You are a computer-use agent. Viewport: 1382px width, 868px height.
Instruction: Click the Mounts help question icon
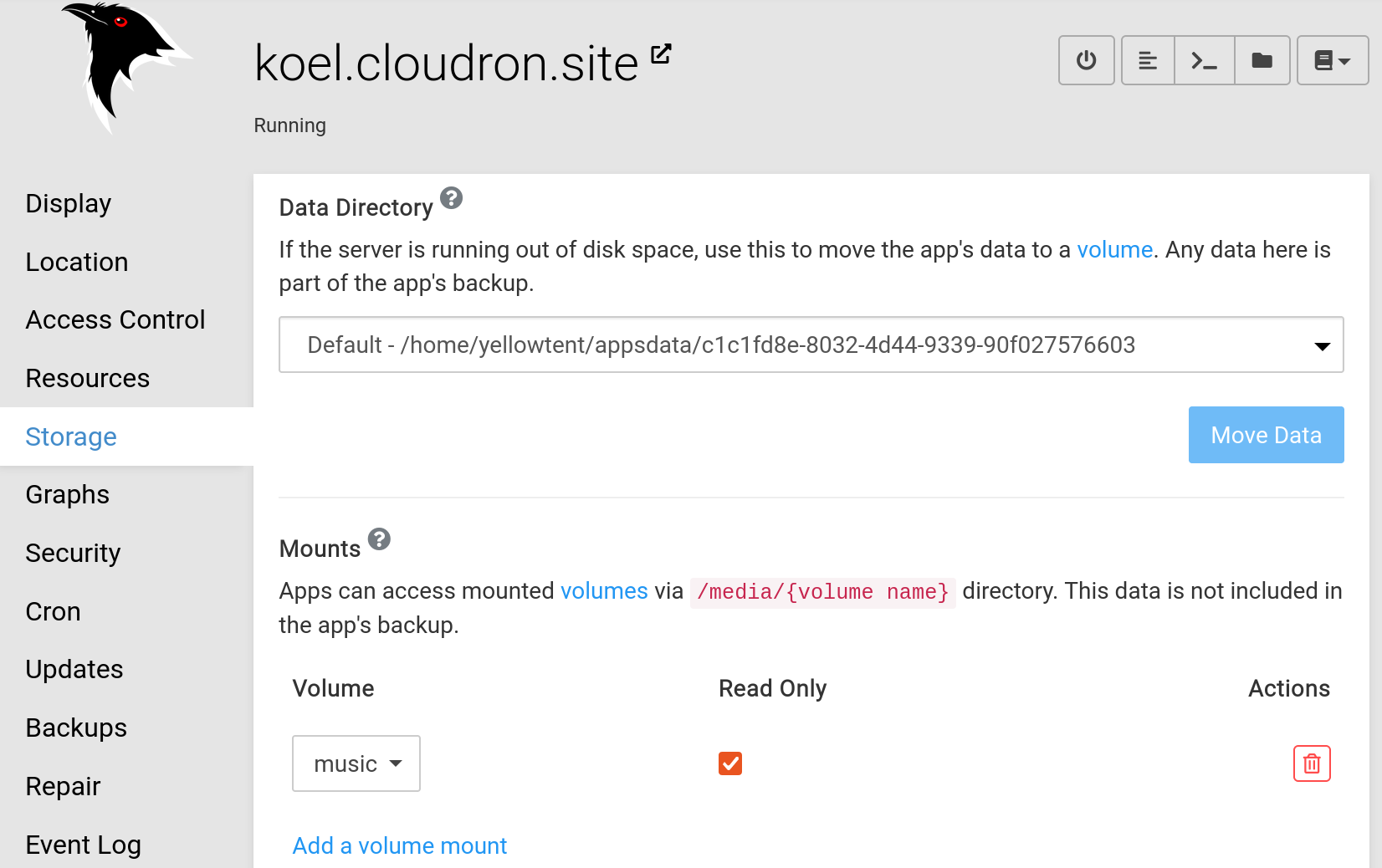[x=379, y=539]
